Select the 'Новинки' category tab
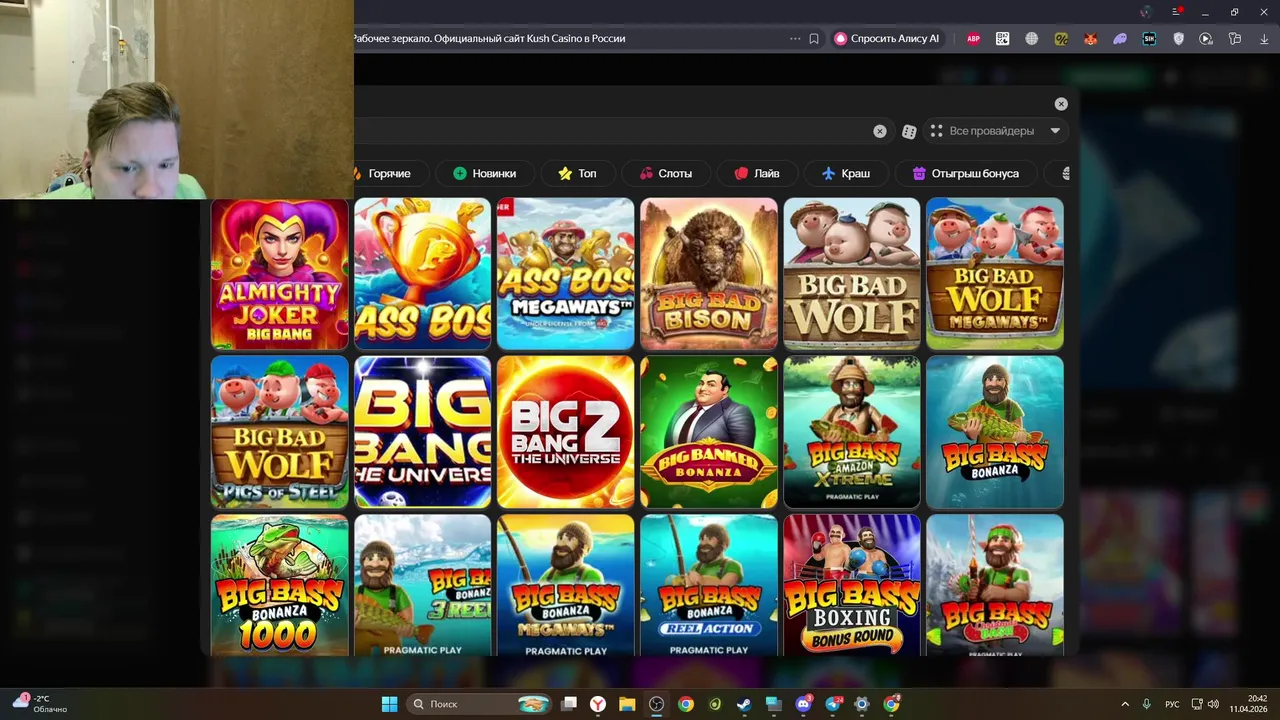The image size is (1280, 720). coord(485,173)
